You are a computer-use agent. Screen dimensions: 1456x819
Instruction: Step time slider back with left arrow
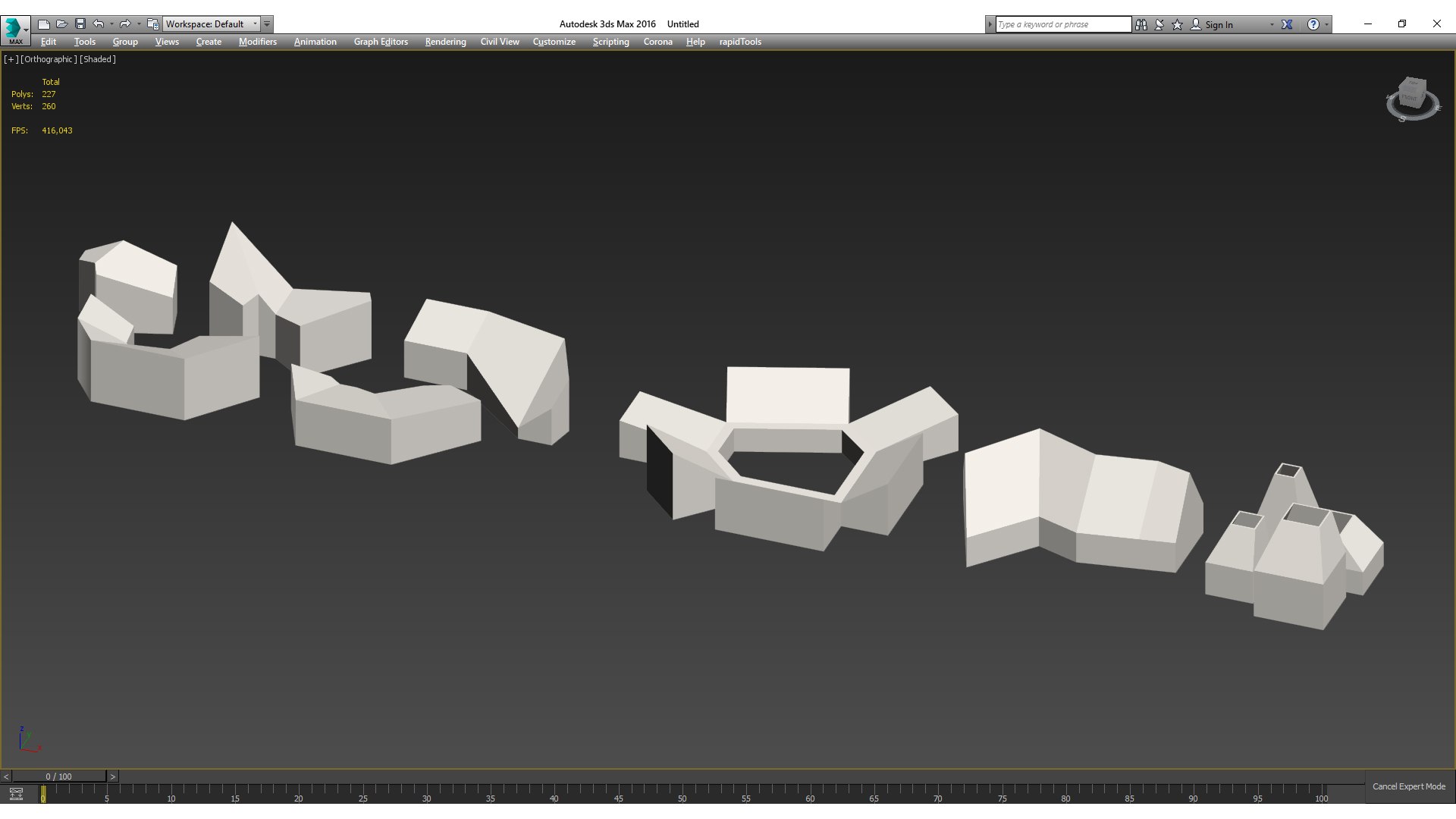[x=6, y=777]
